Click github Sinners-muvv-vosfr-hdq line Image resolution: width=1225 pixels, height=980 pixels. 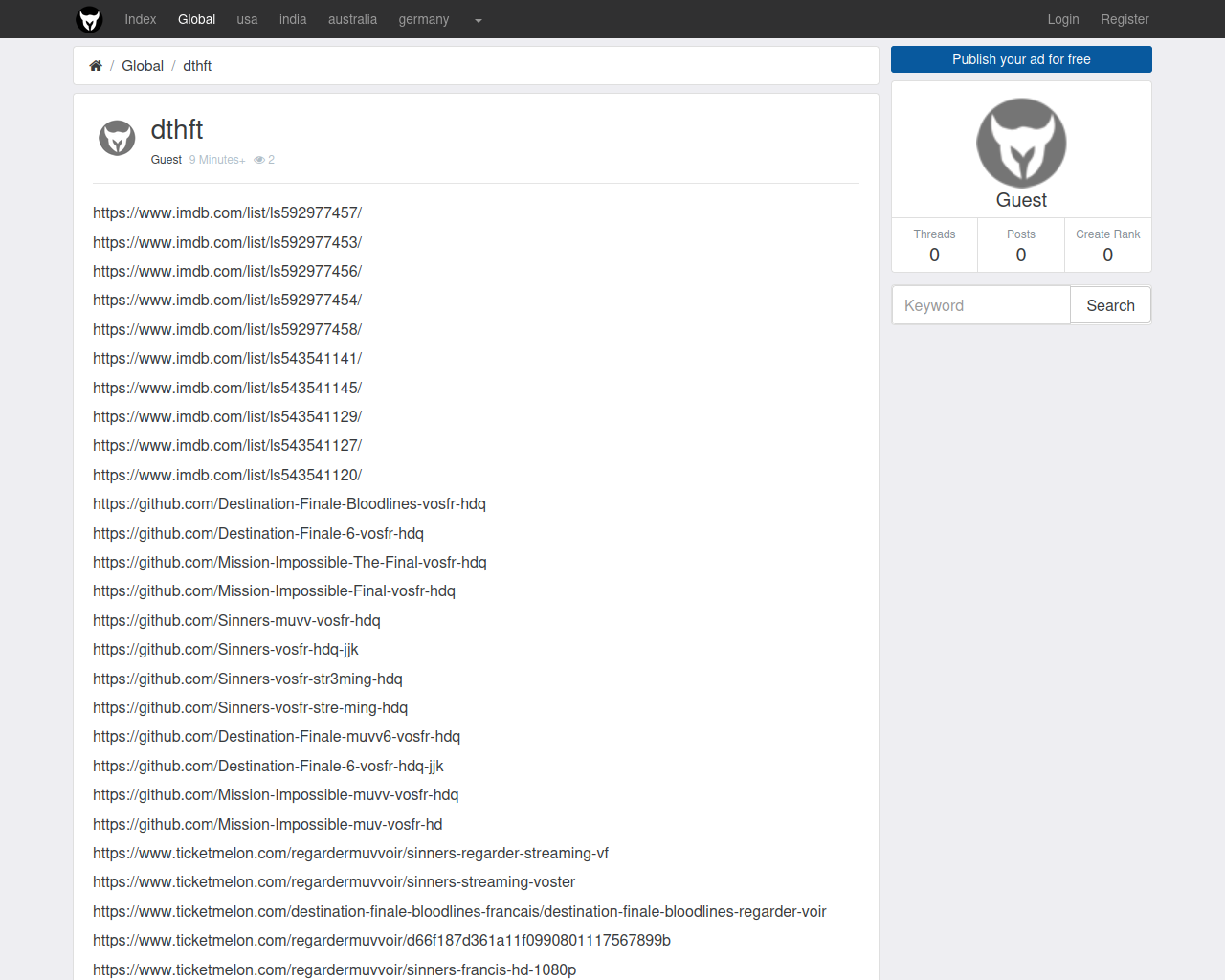click(236, 620)
